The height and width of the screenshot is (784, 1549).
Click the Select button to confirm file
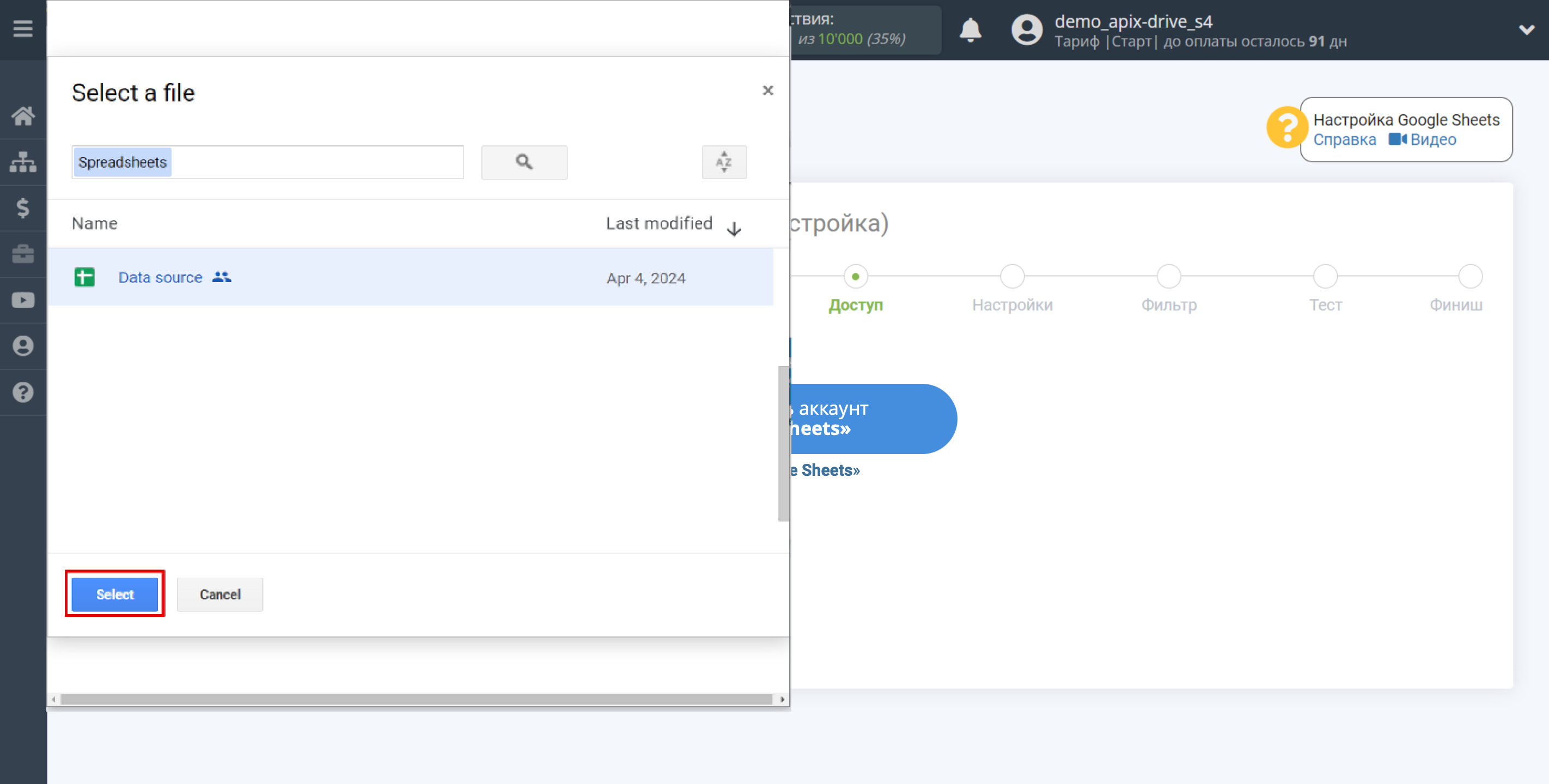115,593
